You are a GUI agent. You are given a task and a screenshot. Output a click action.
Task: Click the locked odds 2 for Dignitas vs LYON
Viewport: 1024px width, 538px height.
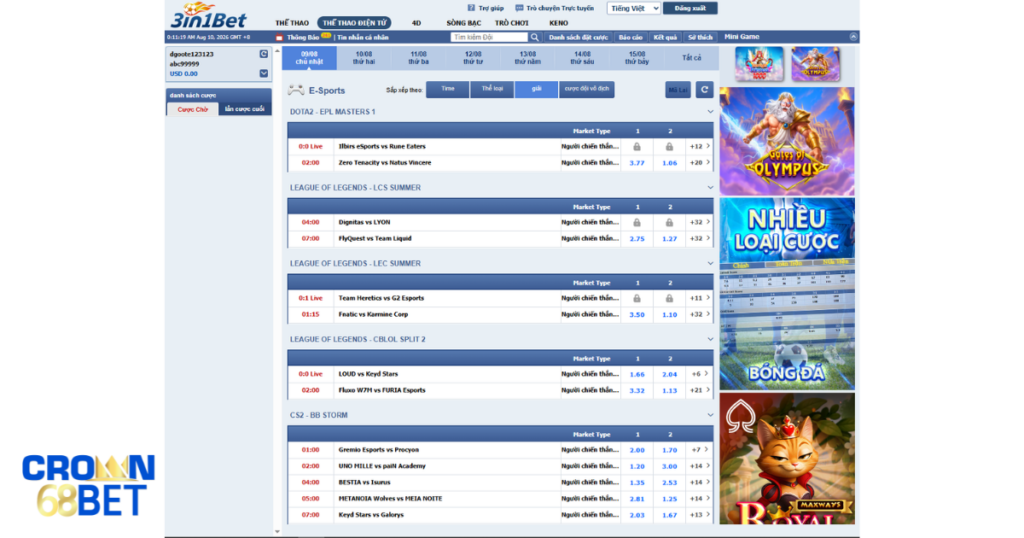click(669, 223)
